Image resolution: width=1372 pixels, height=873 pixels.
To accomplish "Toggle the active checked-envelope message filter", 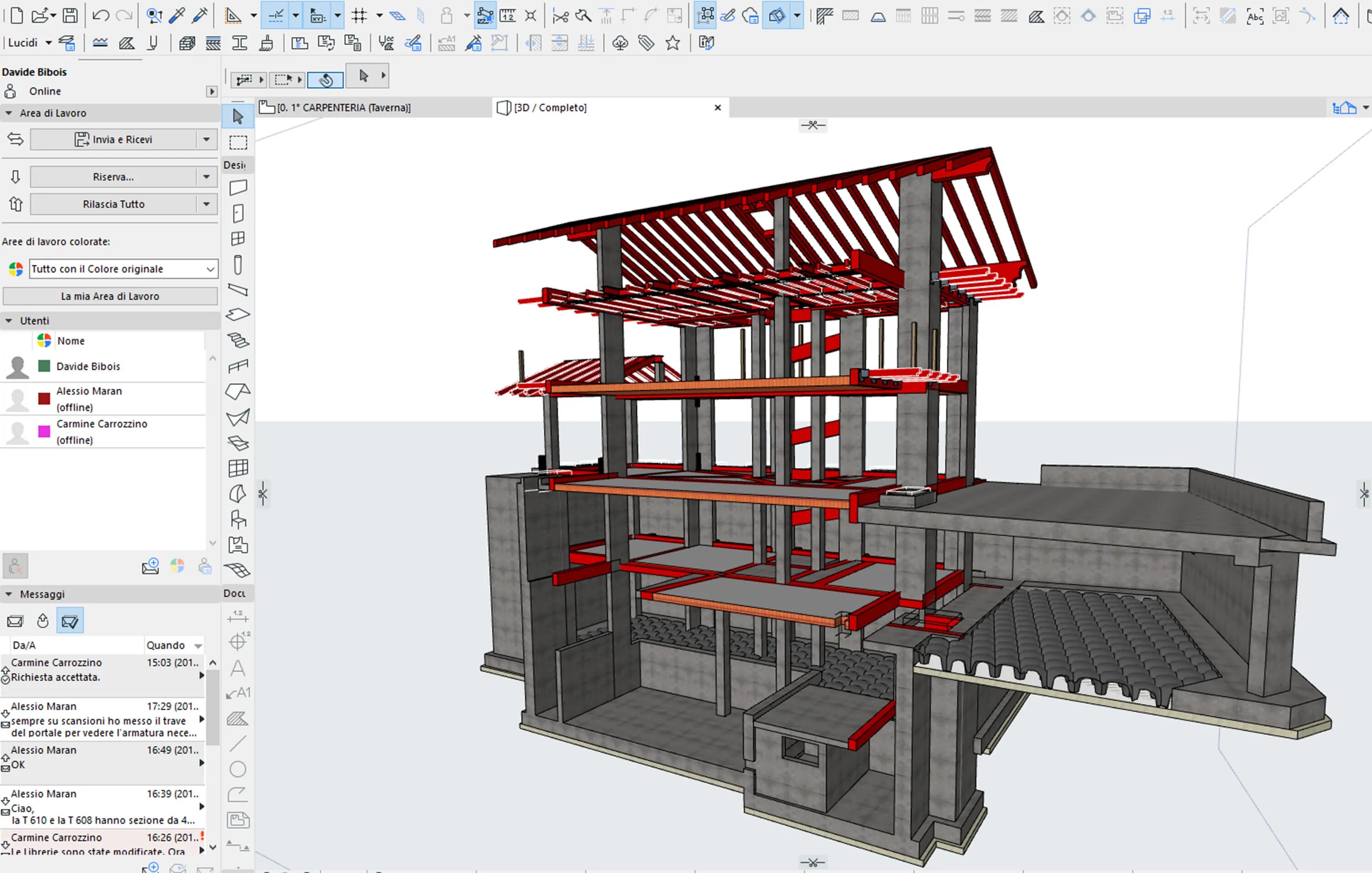I will (x=70, y=621).
